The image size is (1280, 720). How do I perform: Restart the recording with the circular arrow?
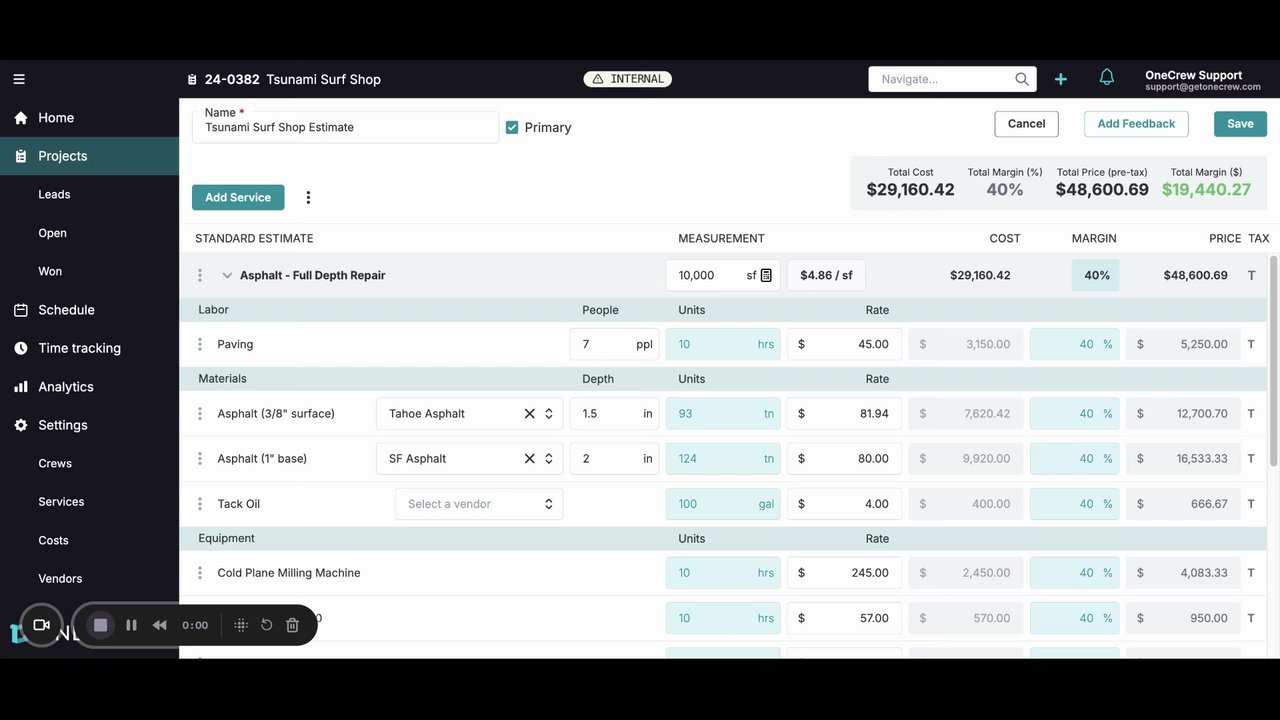click(x=267, y=625)
